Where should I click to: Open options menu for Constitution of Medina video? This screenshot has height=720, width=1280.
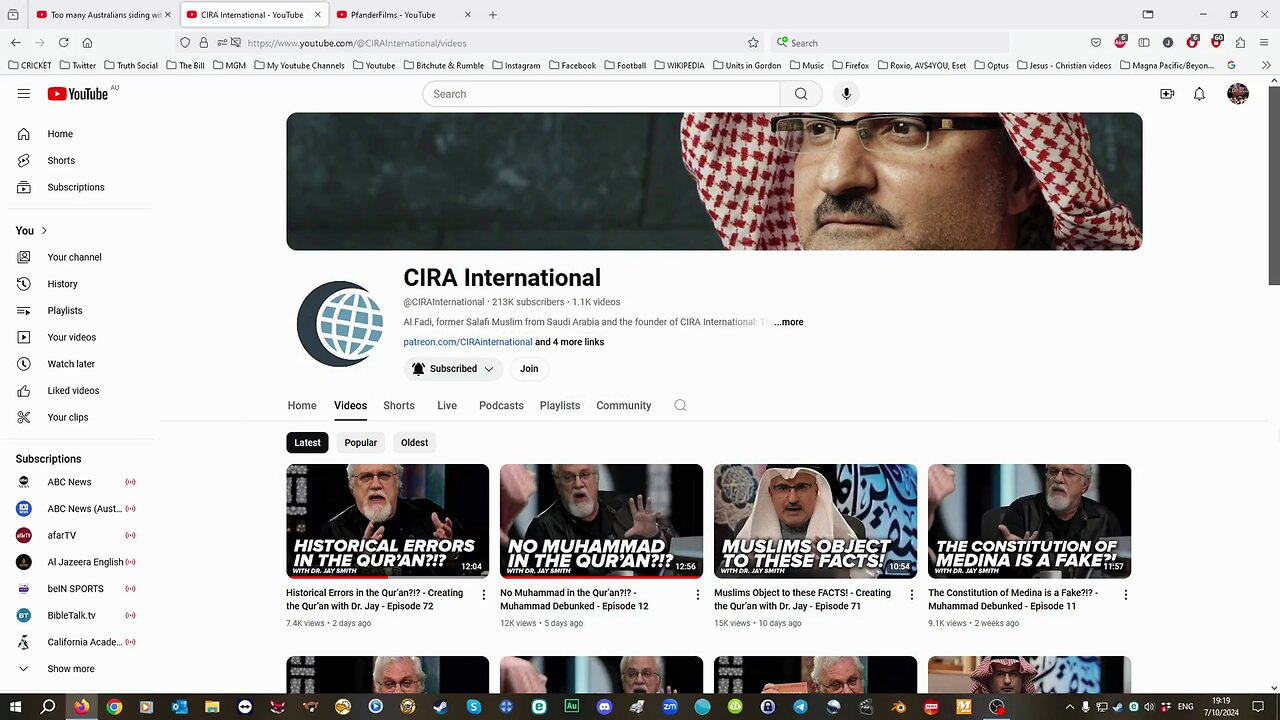point(1125,594)
